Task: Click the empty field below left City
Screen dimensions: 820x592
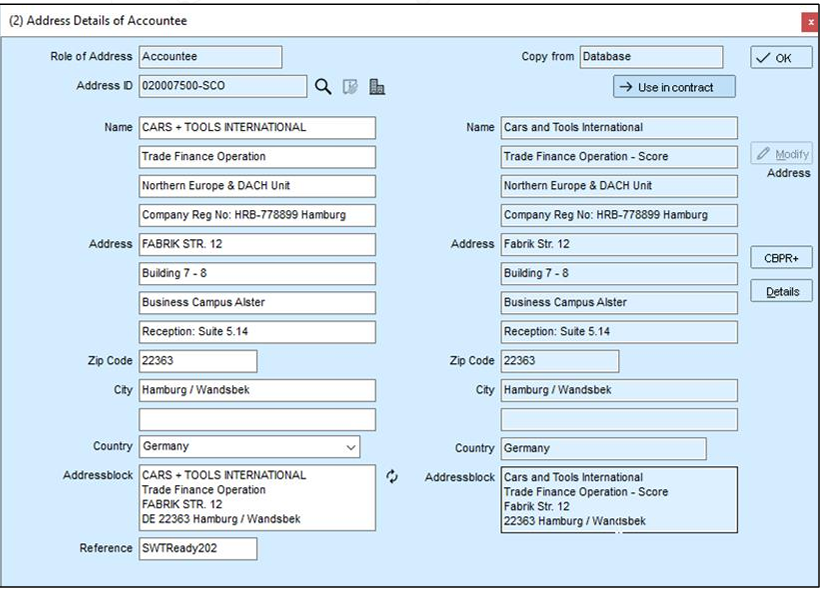Action: [x=257, y=419]
